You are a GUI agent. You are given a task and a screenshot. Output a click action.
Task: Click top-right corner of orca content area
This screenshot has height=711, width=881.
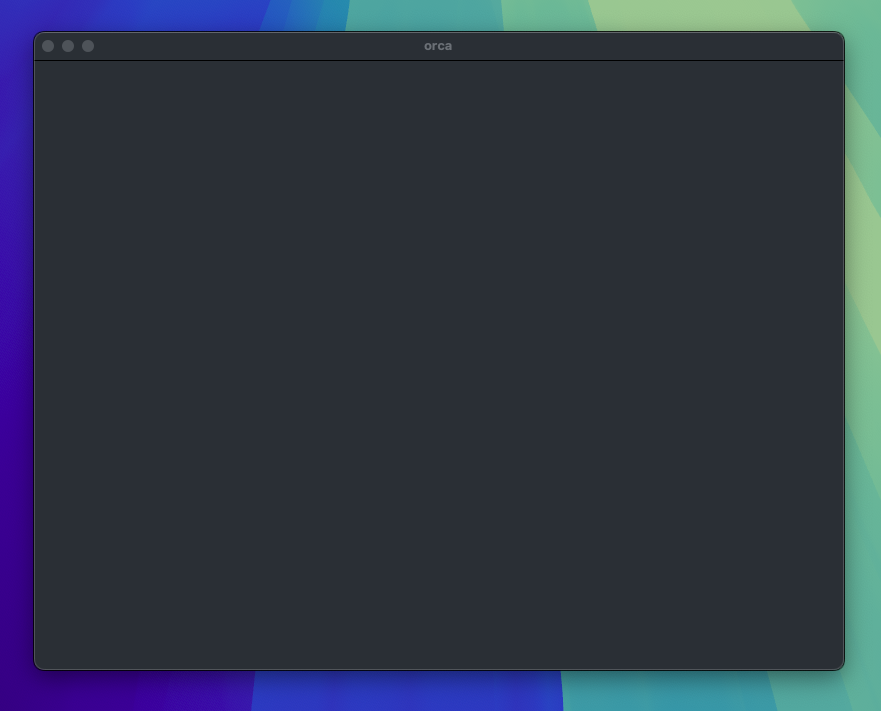click(838, 66)
